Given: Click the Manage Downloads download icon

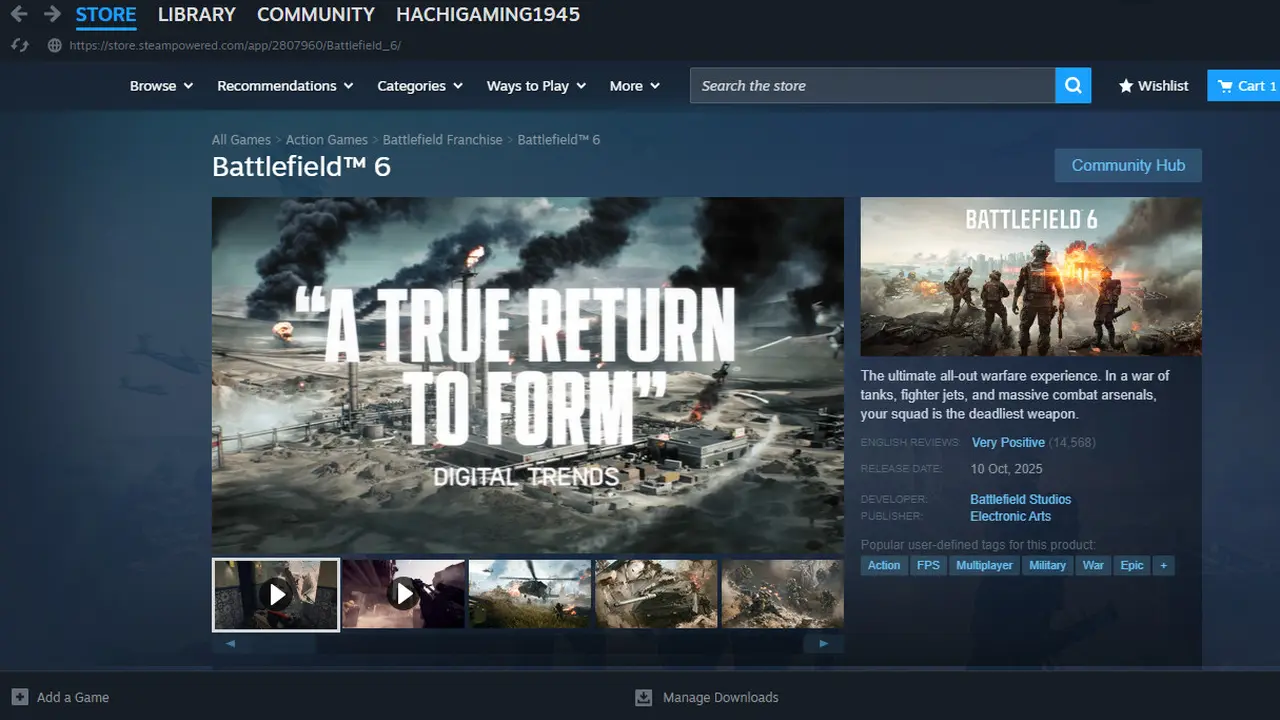Looking at the screenshot, I should pyautogui.click(x=644, y=697).
